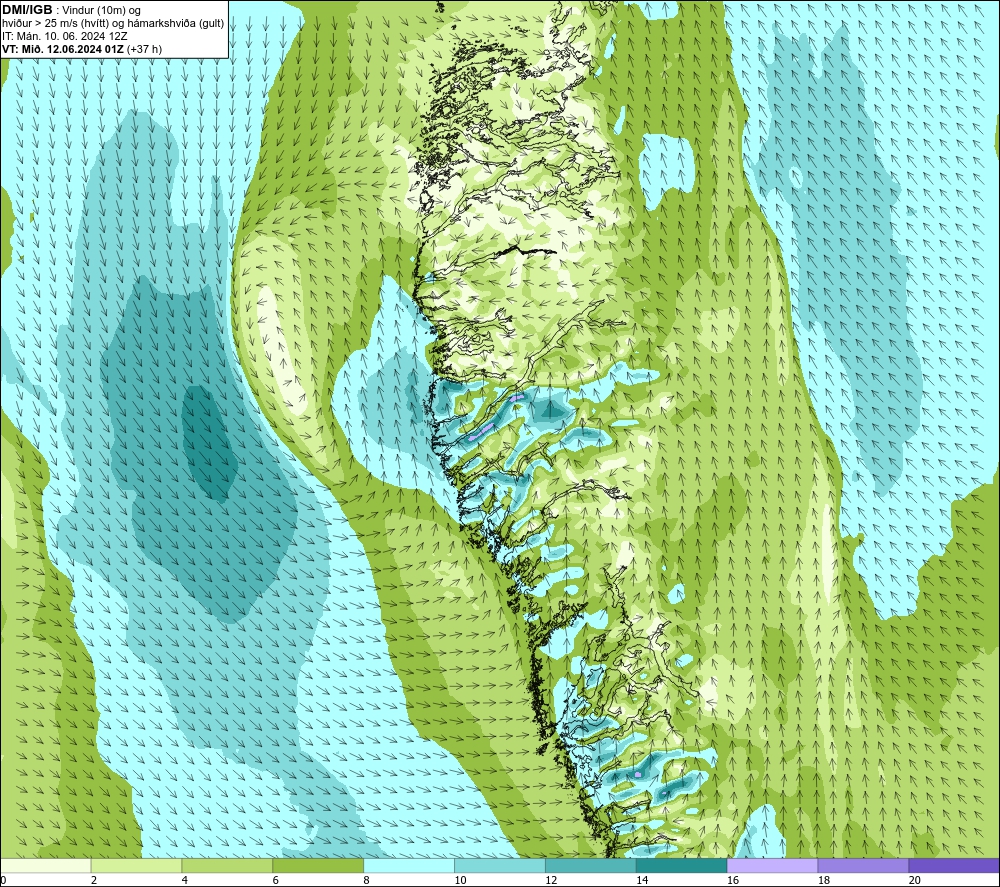Click the 6-8 m/s olive green swatch

(x=318, y=865)
